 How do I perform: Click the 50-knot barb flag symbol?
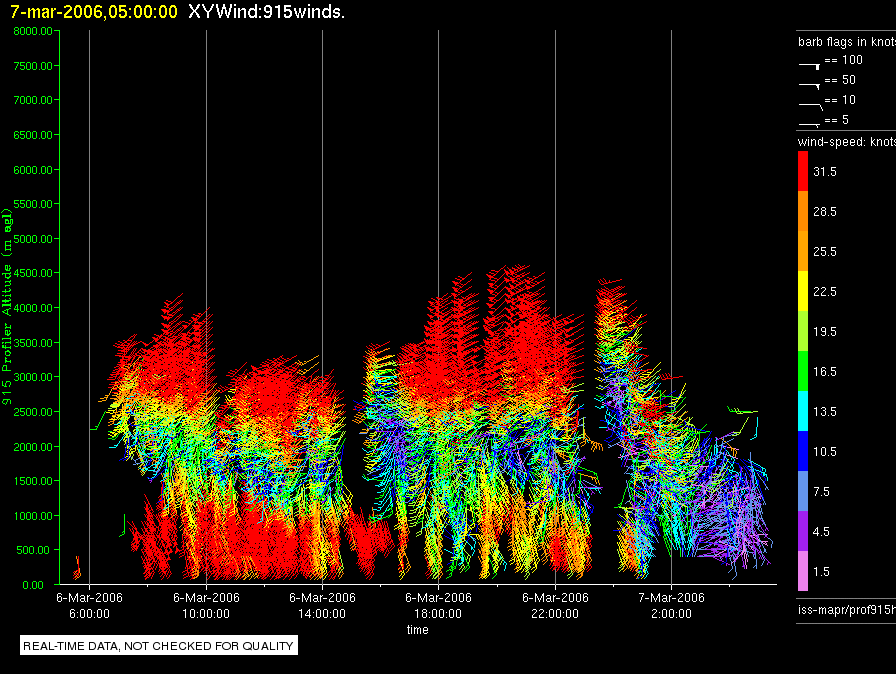[810, 86]
